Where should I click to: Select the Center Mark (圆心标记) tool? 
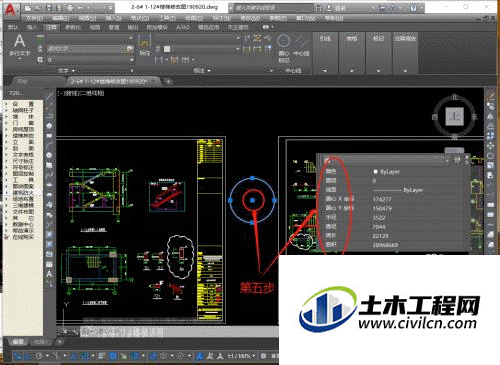[x=284, y=48]
